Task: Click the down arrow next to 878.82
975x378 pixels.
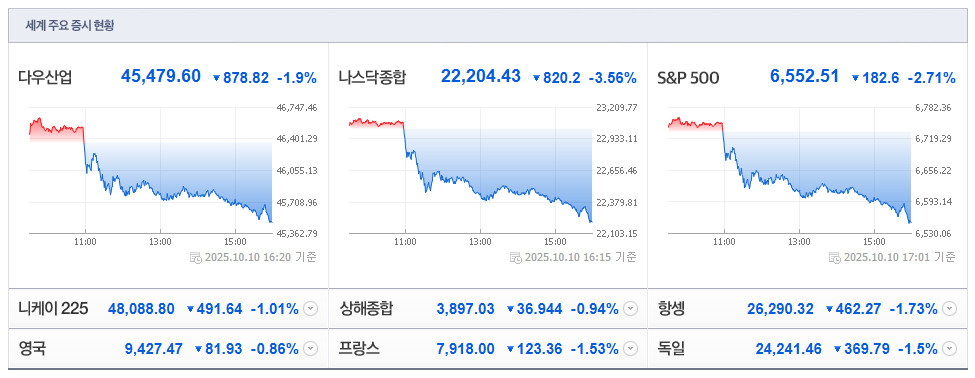Action: [216, 78]
